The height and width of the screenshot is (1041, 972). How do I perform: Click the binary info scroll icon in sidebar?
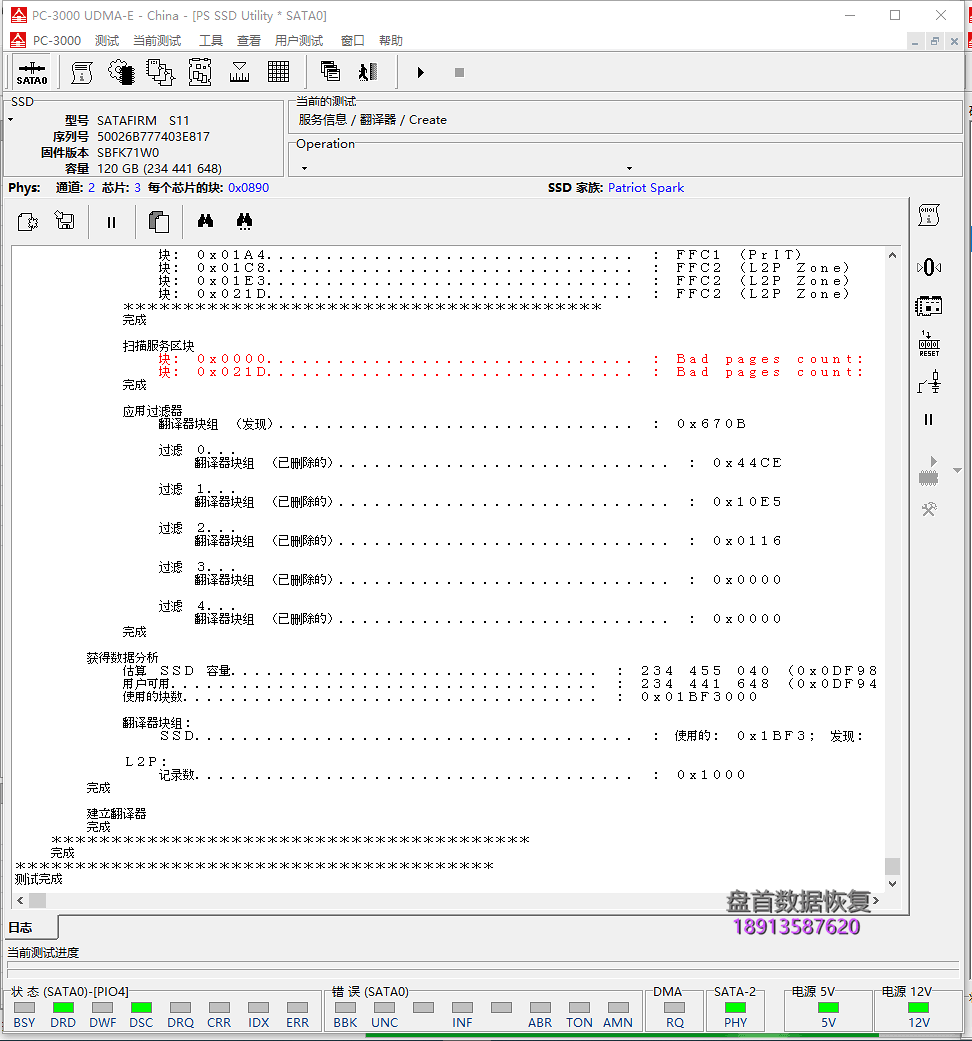pyautogui.click(x=929, y=215)
